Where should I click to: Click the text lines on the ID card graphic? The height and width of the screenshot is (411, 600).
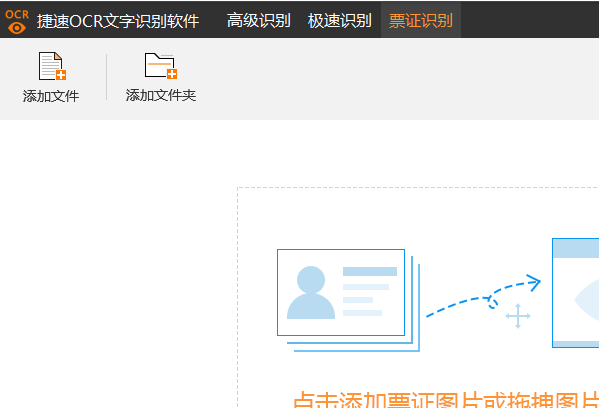[x=367, y=292]
